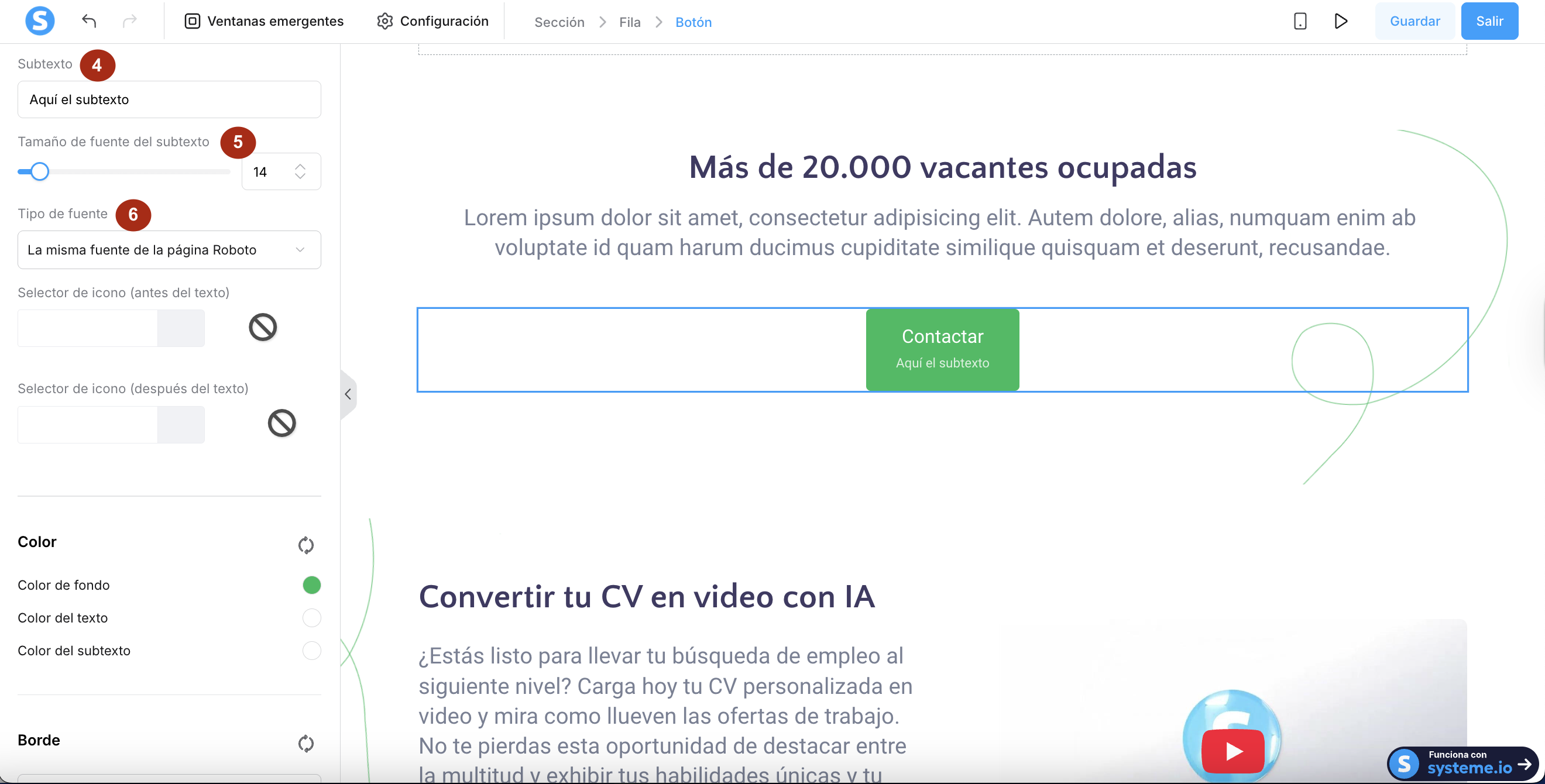This screenshot has height=784, width=1545.
Task: Click the subtext font size slider handle
Action: pyautogui.click(x=40, y=172)
